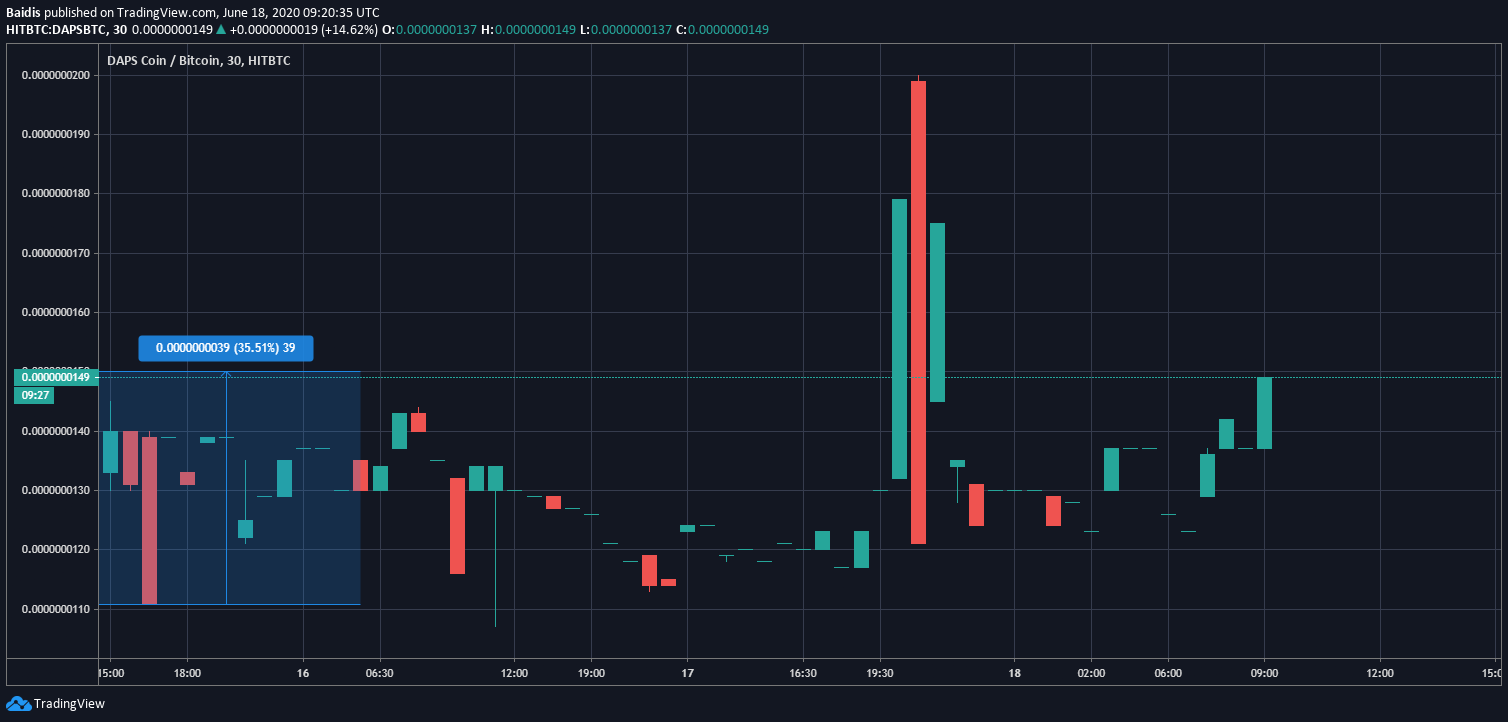Click the 0.0000000110 price axis label
The height and width of the screenshot is (722, 1508).
[56, 609]
